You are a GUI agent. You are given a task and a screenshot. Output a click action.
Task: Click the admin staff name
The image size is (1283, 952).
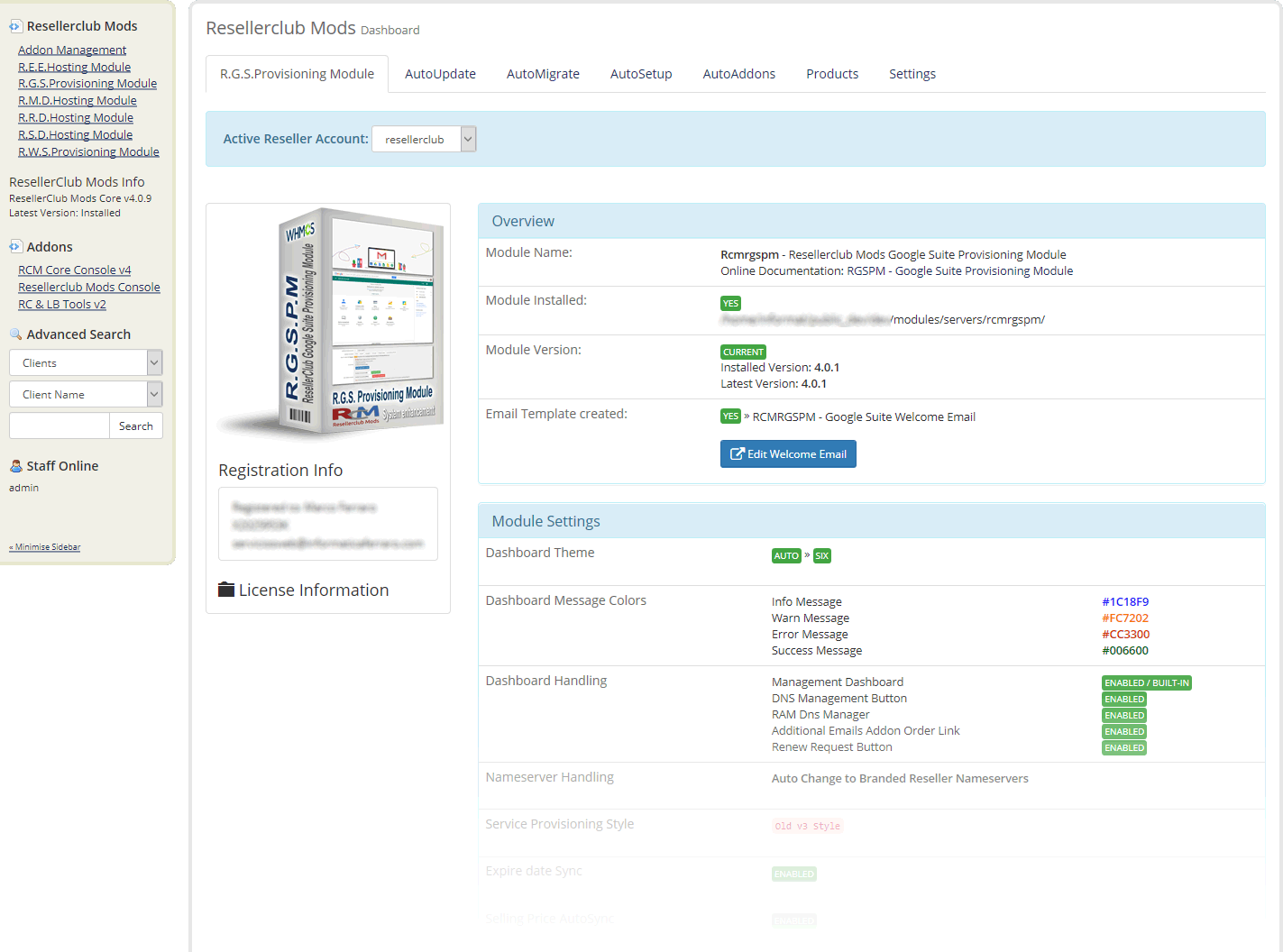click(x=24, y=488)
